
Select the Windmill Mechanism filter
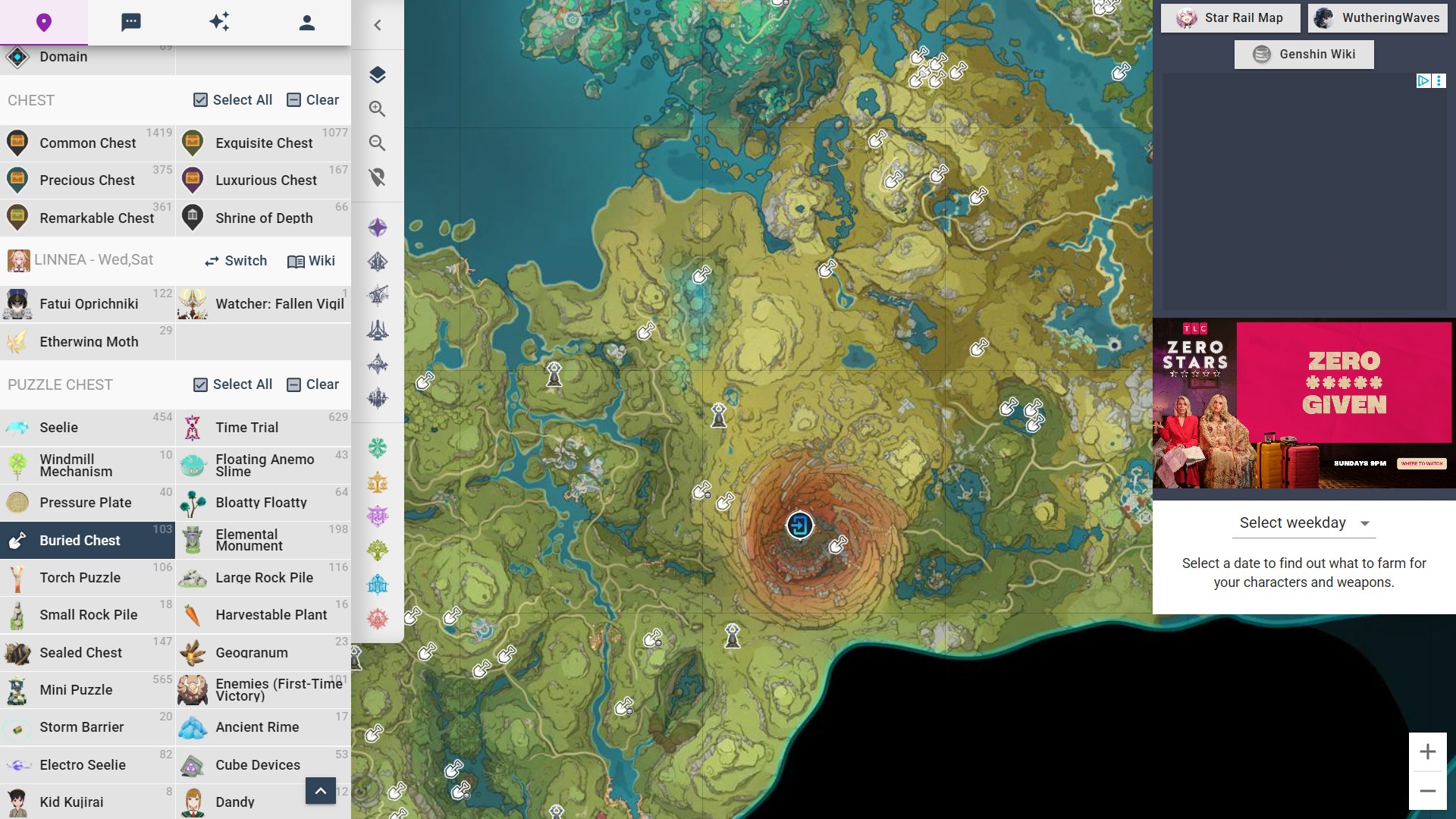coord(88,465)
